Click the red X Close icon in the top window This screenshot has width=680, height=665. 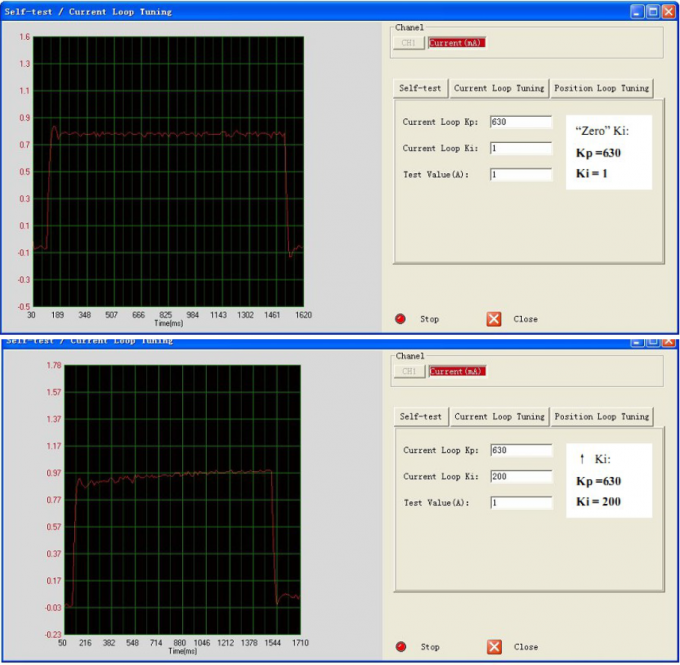click(494, 319)
